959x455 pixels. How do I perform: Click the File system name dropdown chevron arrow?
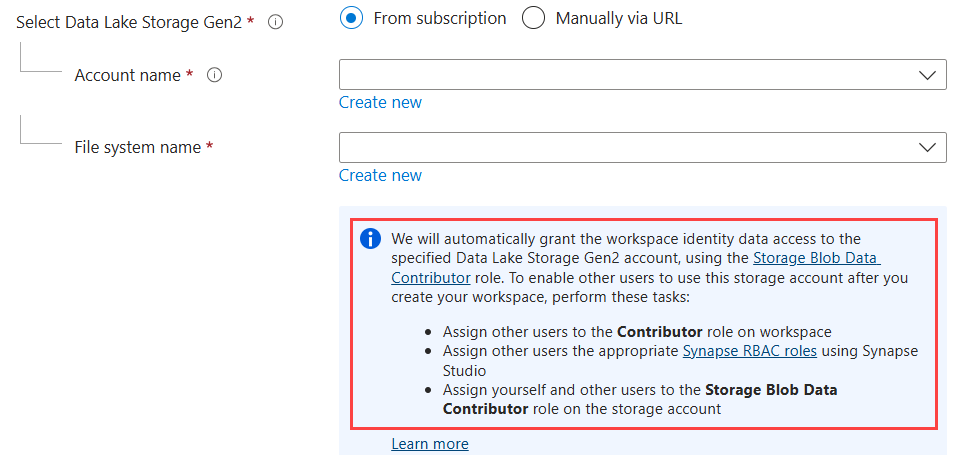pos(926,148)
